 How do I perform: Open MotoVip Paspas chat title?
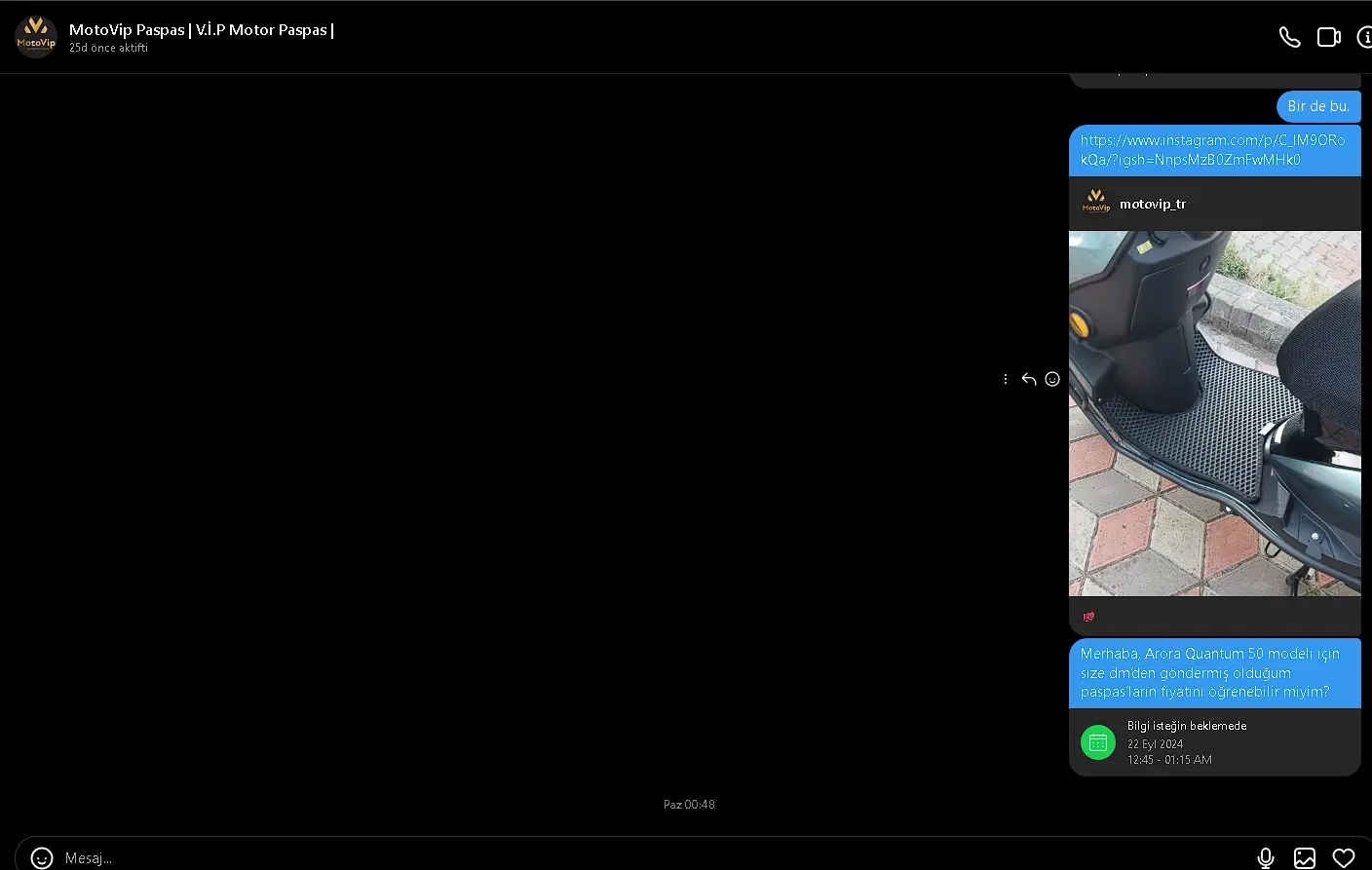tap(202, 30)
